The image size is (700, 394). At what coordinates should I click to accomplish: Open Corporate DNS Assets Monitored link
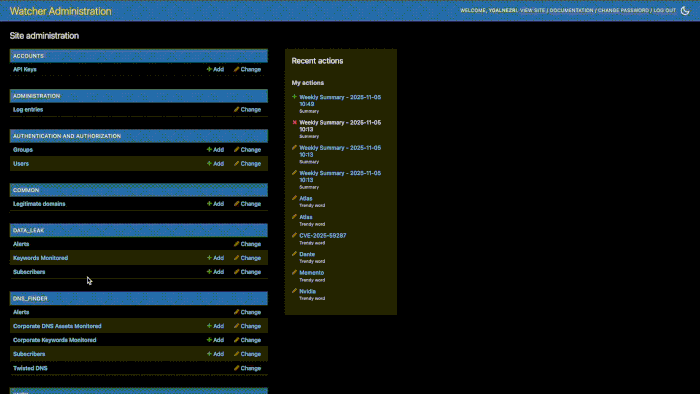57,326
